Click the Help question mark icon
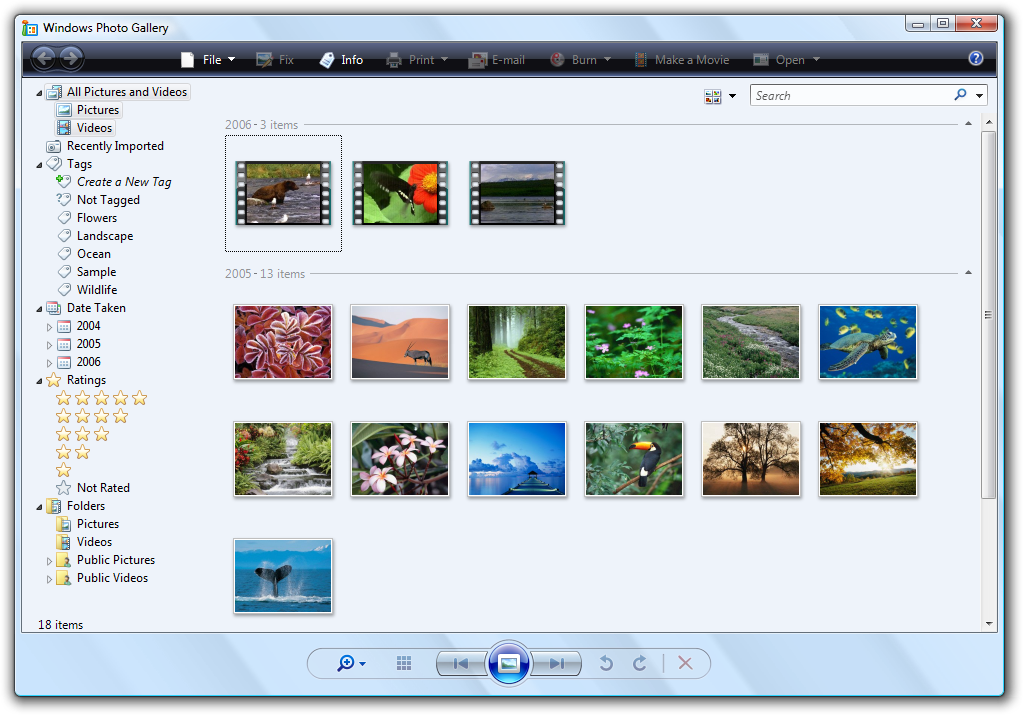This screenshot has width=1024, height=716. (x=976, y=59)
